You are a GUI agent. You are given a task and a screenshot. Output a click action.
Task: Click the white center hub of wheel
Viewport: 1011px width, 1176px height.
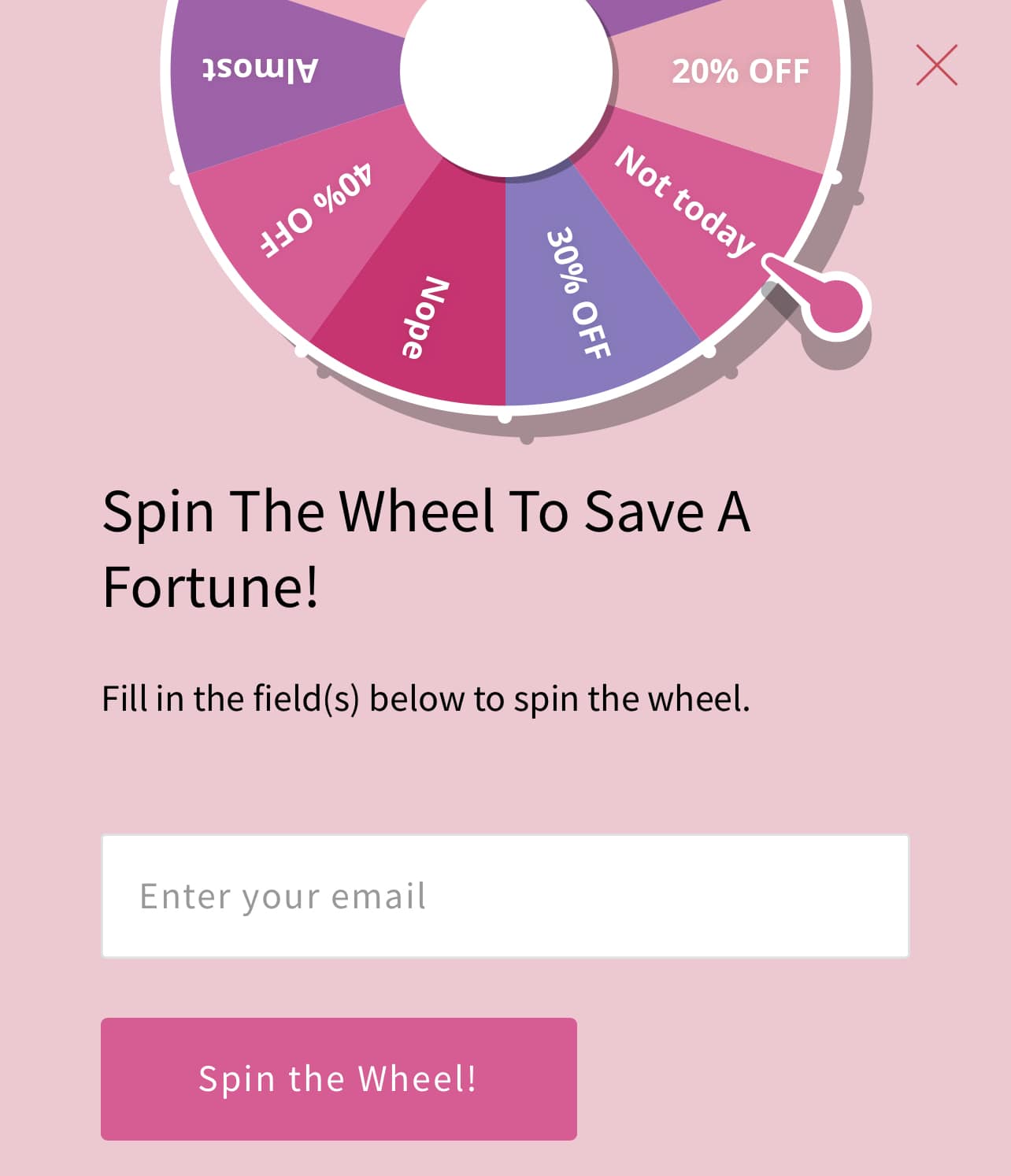click(x=506, y=71)
